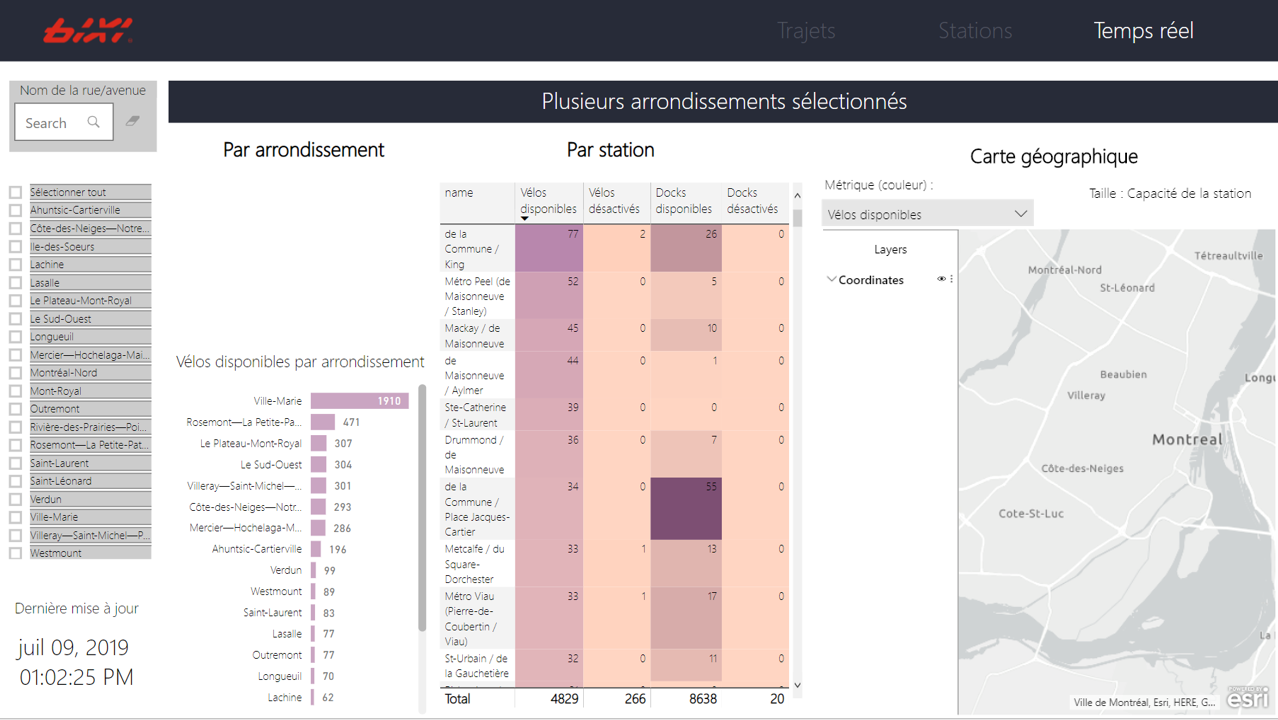Click the station table's scroll-down arrow
This screenshot has width=1278, height=720.
click(x=797, y=686)
